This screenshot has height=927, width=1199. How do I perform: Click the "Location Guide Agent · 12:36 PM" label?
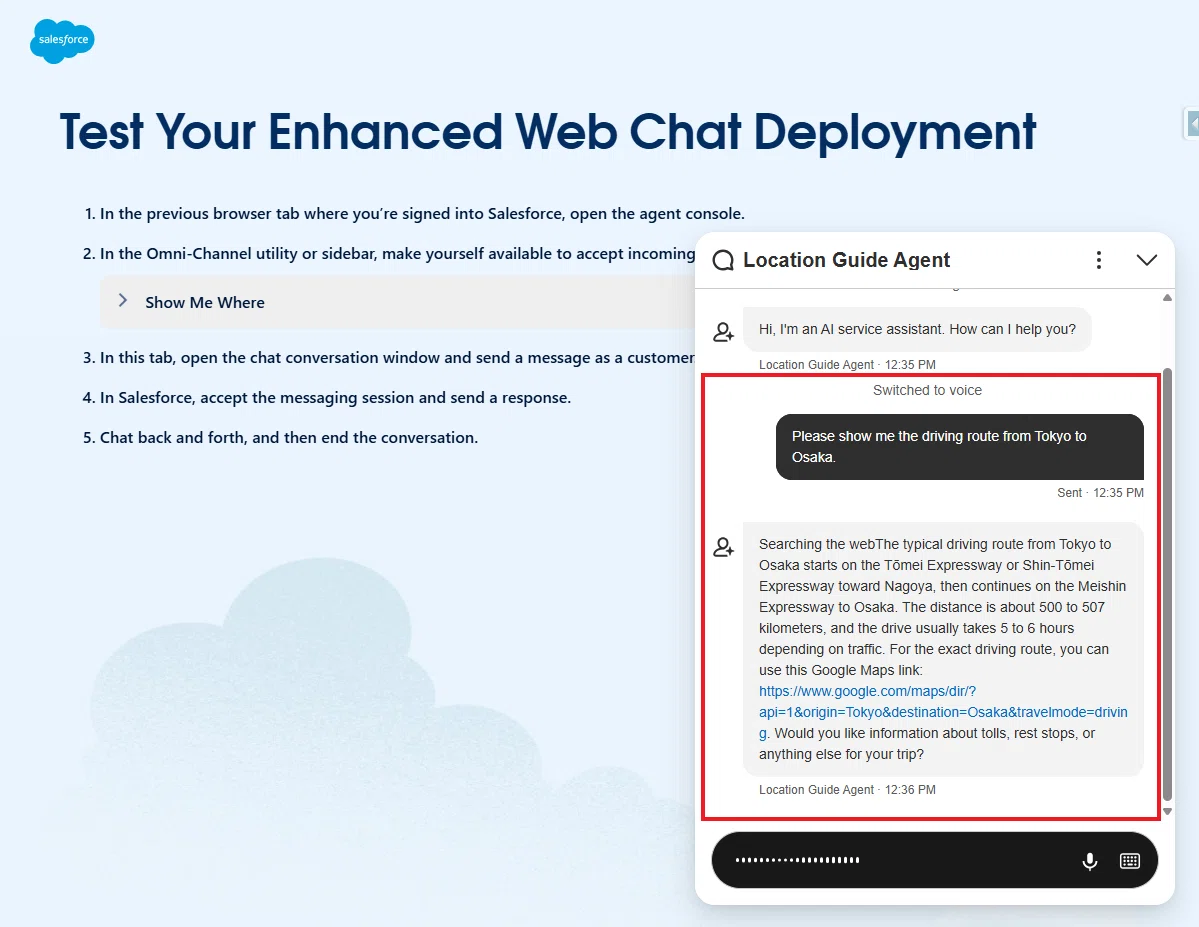click(x=847, y=789)
